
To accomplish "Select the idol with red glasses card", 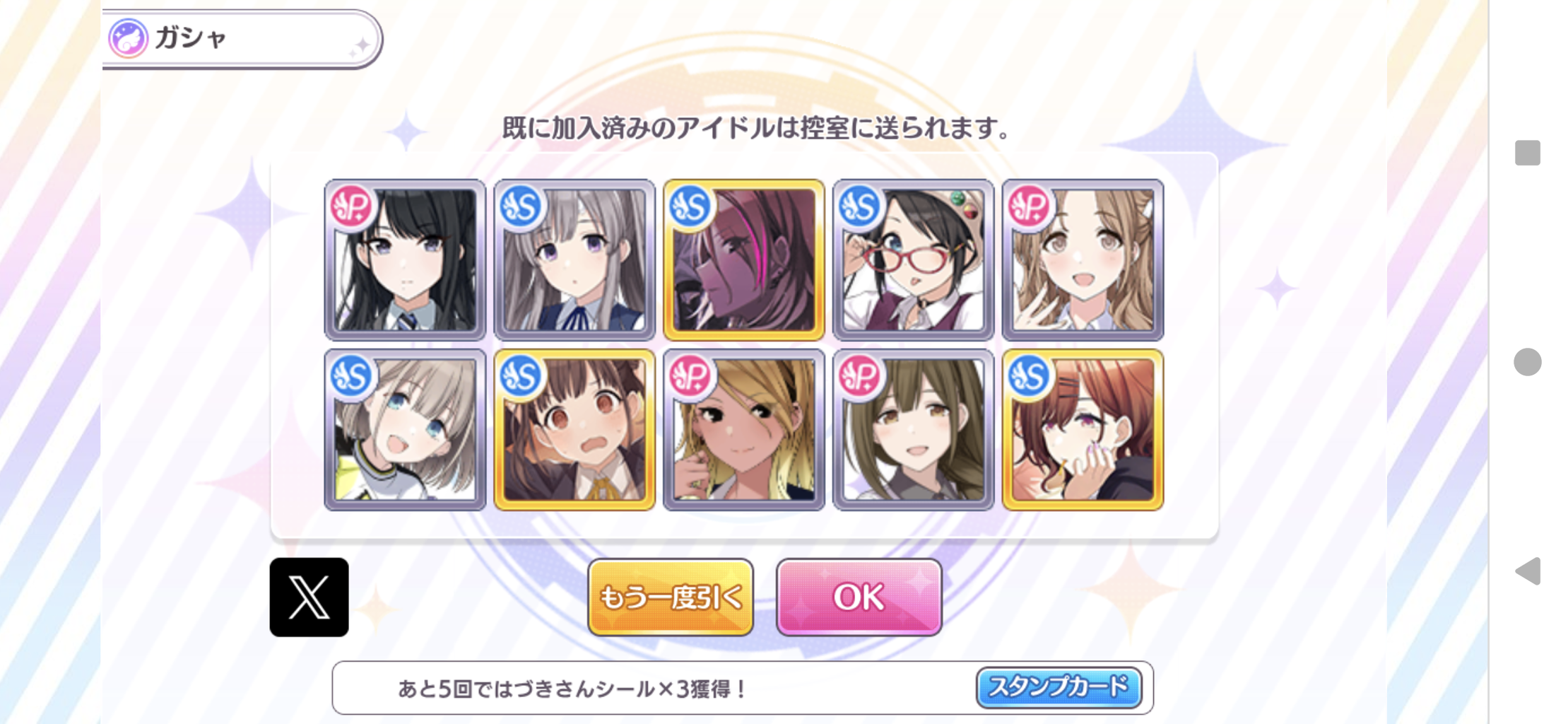I will 913,259.
